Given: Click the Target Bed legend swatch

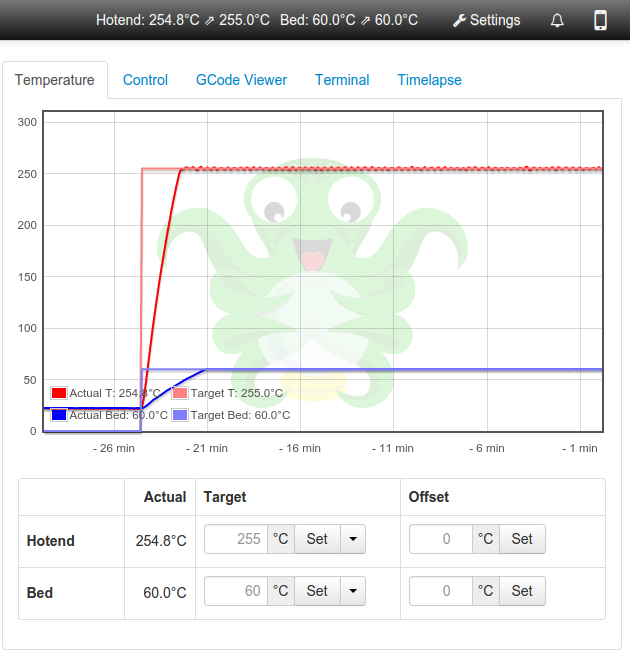Looking at the screenshot, I should [x=180, y=415].
